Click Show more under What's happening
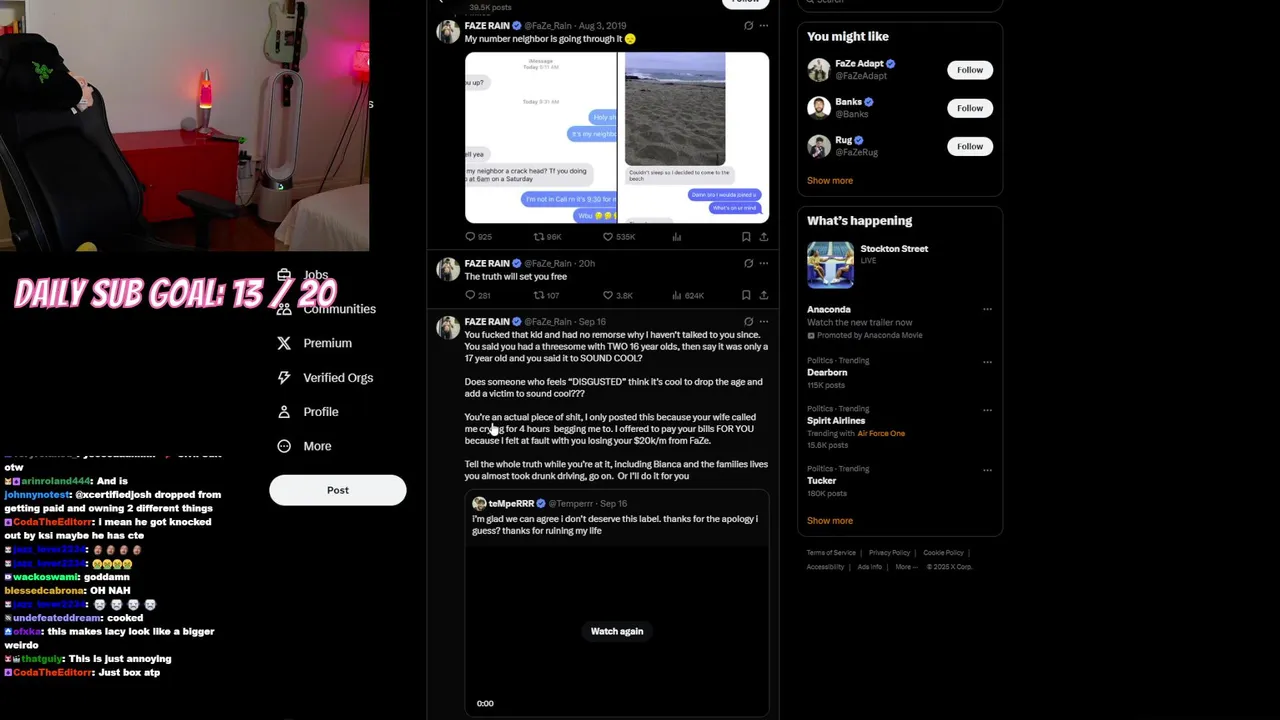 [x=830, y=521]
